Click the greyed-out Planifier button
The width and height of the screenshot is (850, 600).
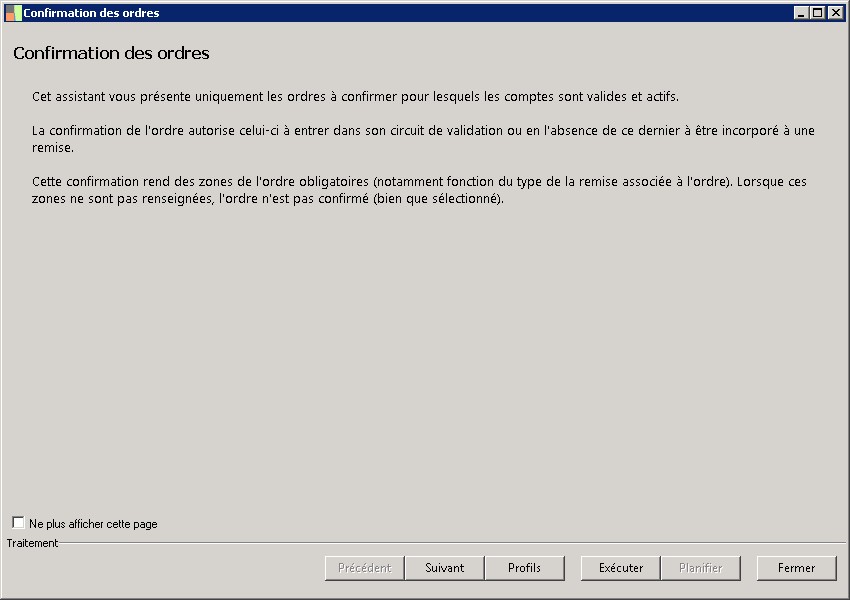tap(700, 568)
